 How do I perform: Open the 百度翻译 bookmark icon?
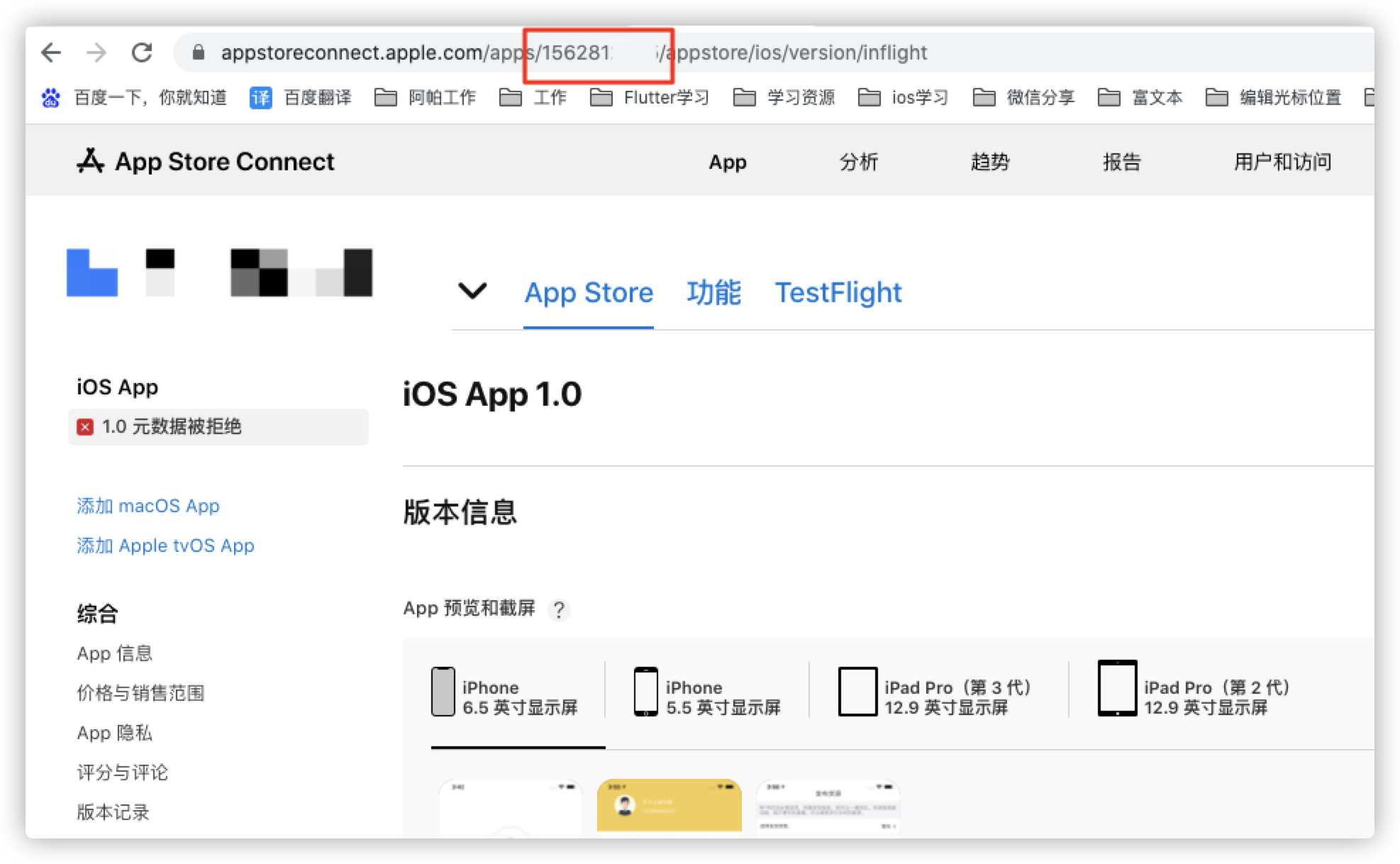pyautogui.click(x=260, y=98)
